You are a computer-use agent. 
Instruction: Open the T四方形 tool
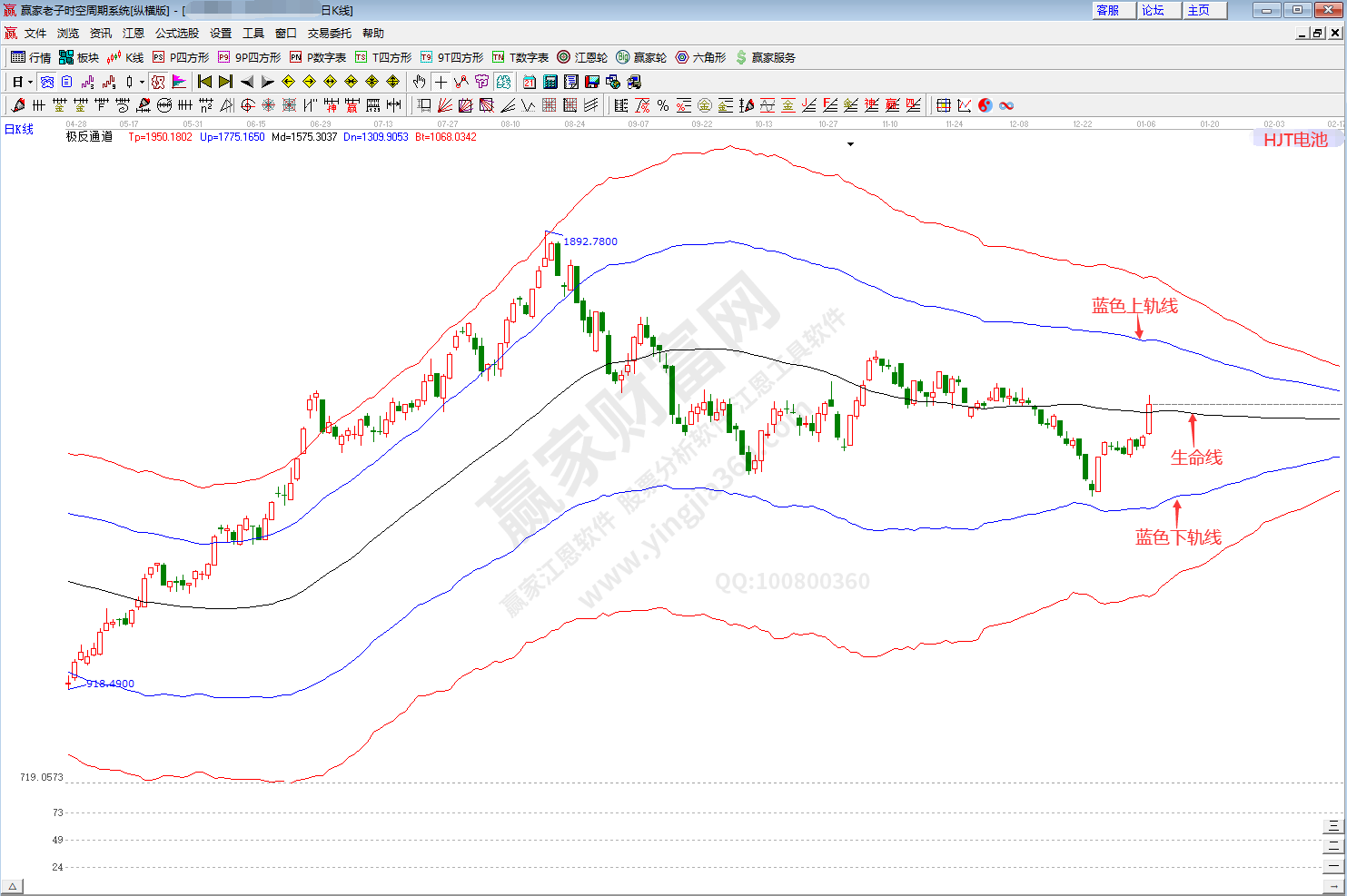(382, 57)
